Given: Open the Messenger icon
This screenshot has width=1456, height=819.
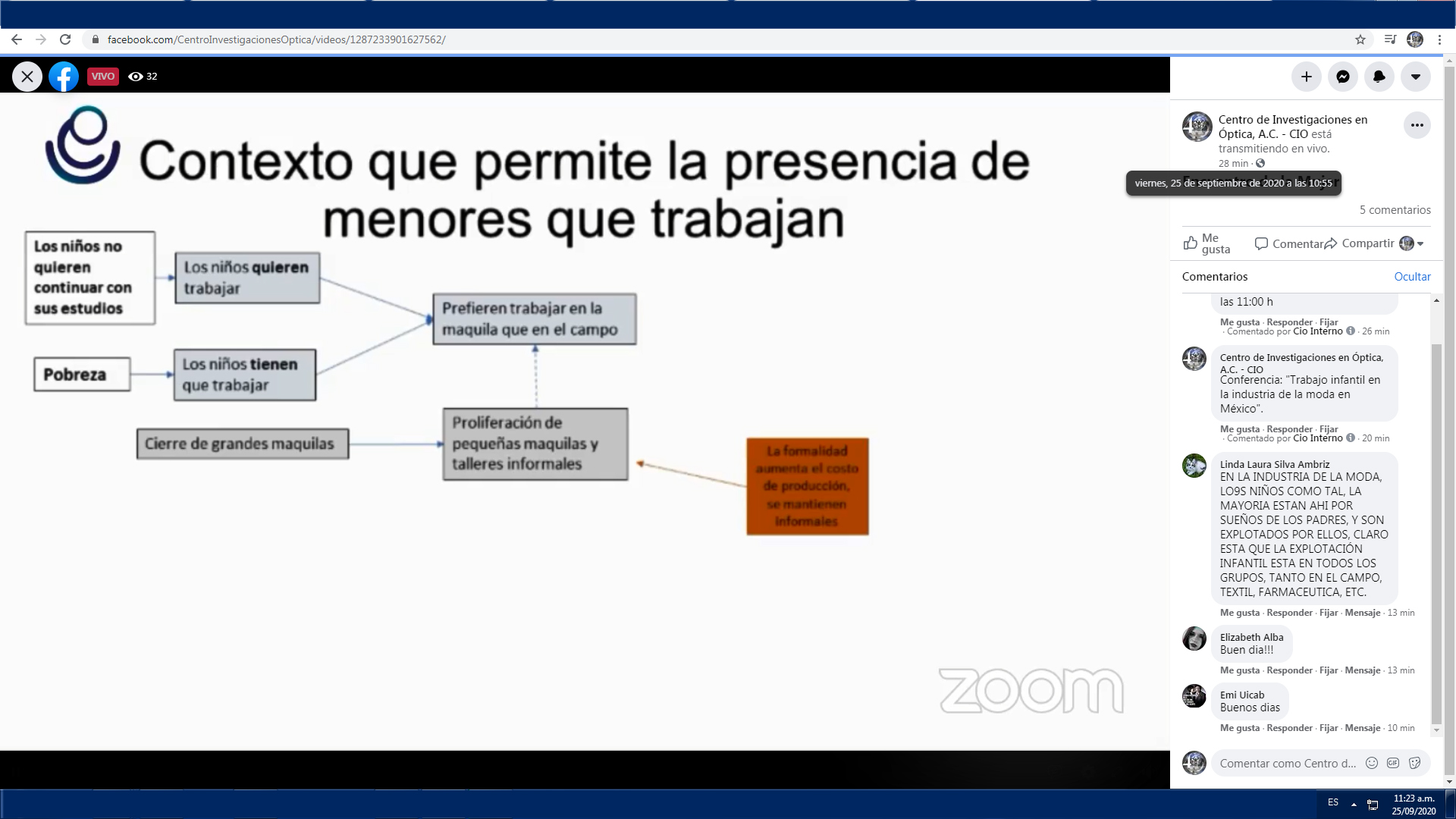Looking at the screenshot, I should [1342, 77].
